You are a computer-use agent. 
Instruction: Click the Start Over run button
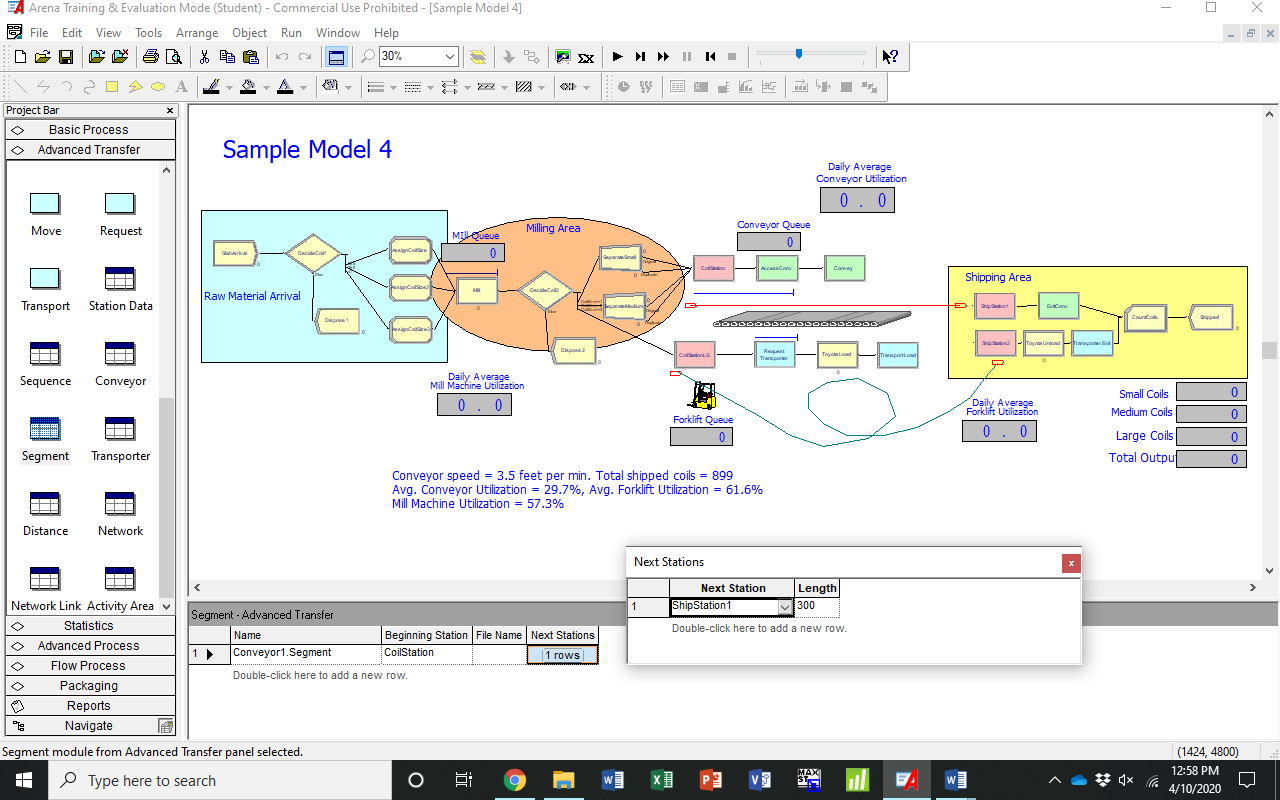click(x=710, y=57)
